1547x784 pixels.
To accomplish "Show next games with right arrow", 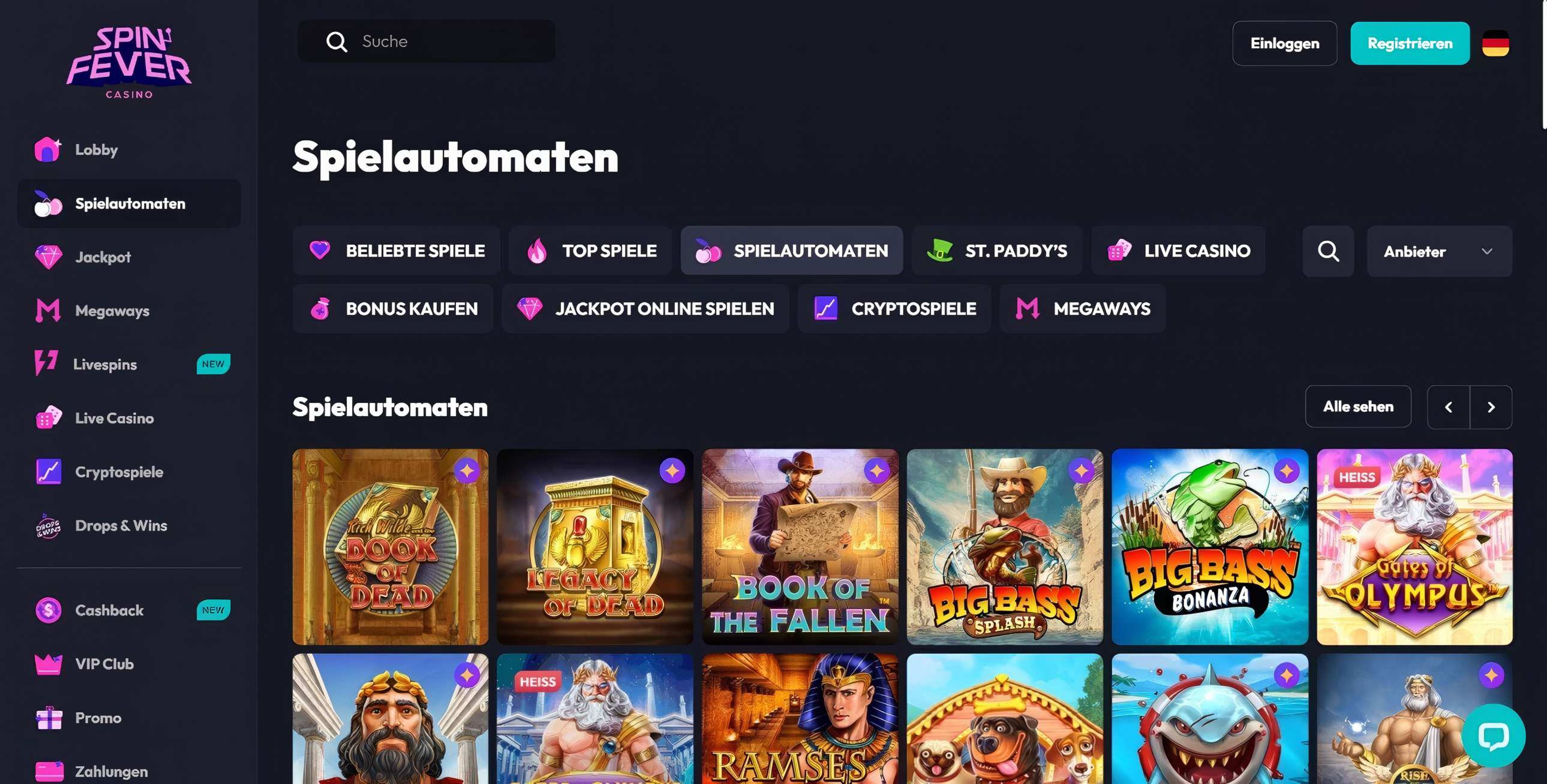I will 1491,407.
